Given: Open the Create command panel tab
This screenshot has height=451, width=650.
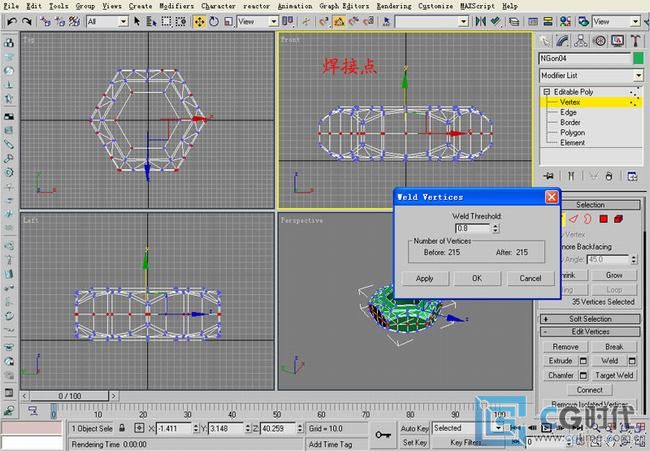Looking at the screenshot, I should coord(545,41).
